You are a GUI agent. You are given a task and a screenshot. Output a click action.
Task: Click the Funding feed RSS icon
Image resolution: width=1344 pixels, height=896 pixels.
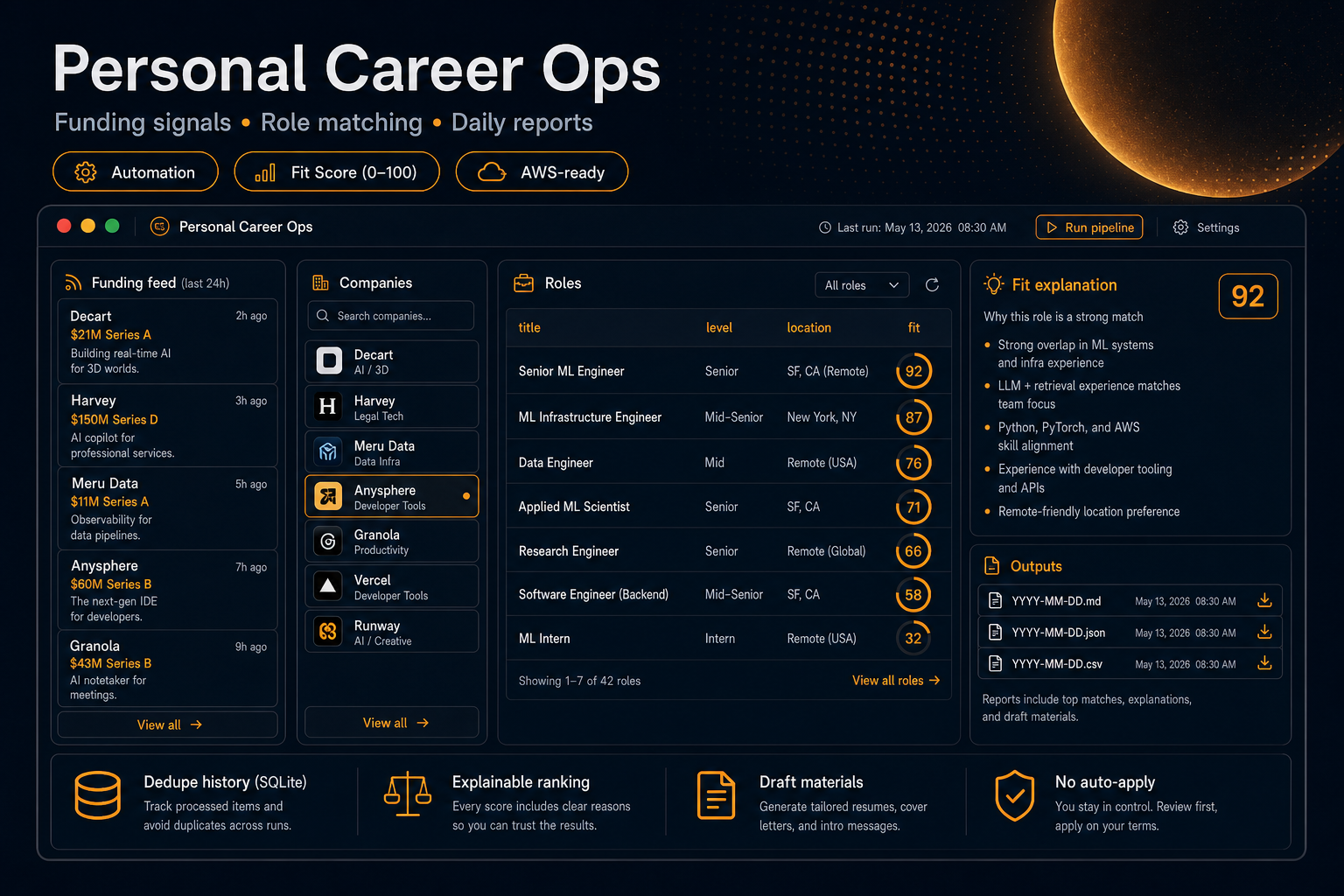73,283
